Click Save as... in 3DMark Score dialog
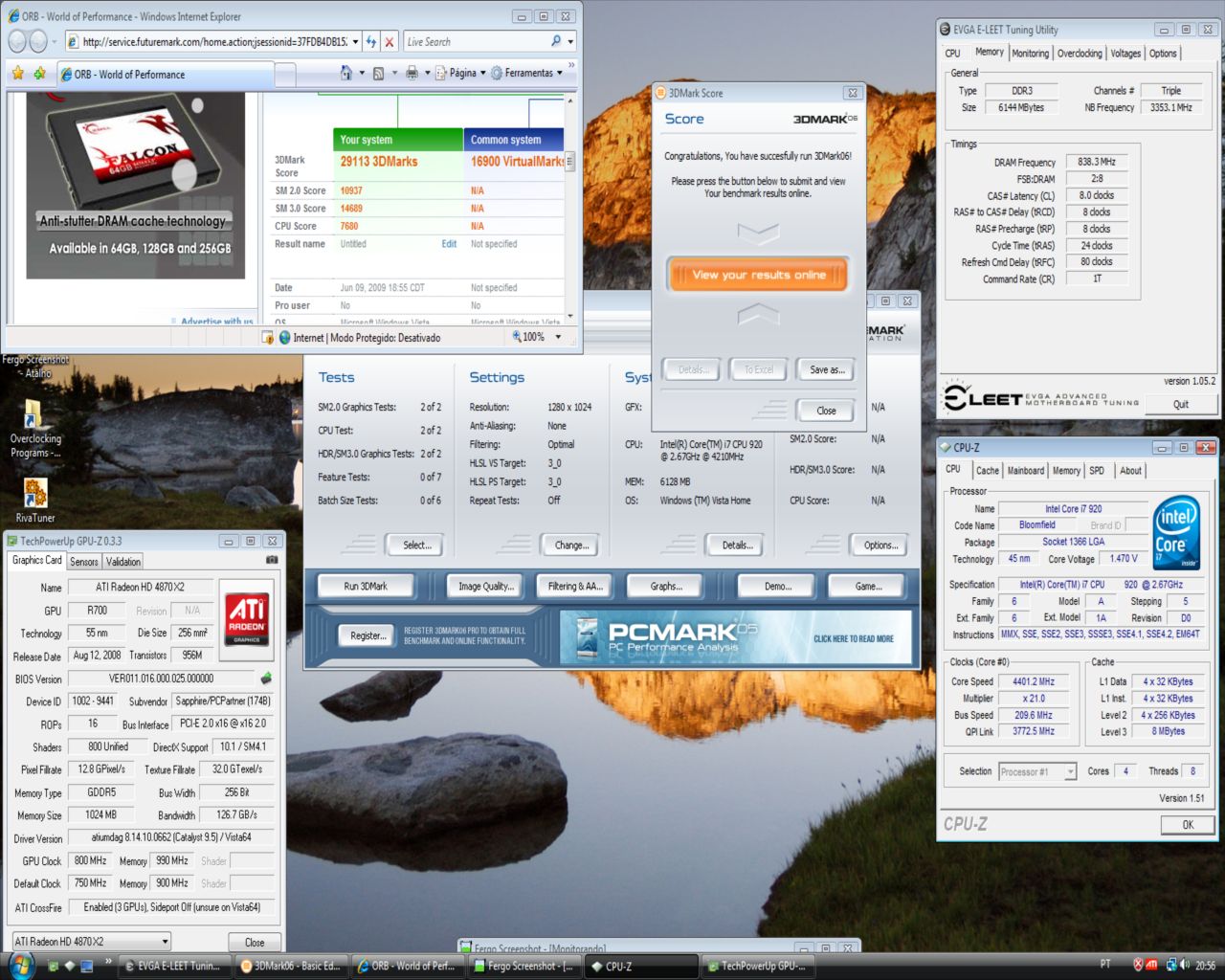 click(x=827, y=369)
